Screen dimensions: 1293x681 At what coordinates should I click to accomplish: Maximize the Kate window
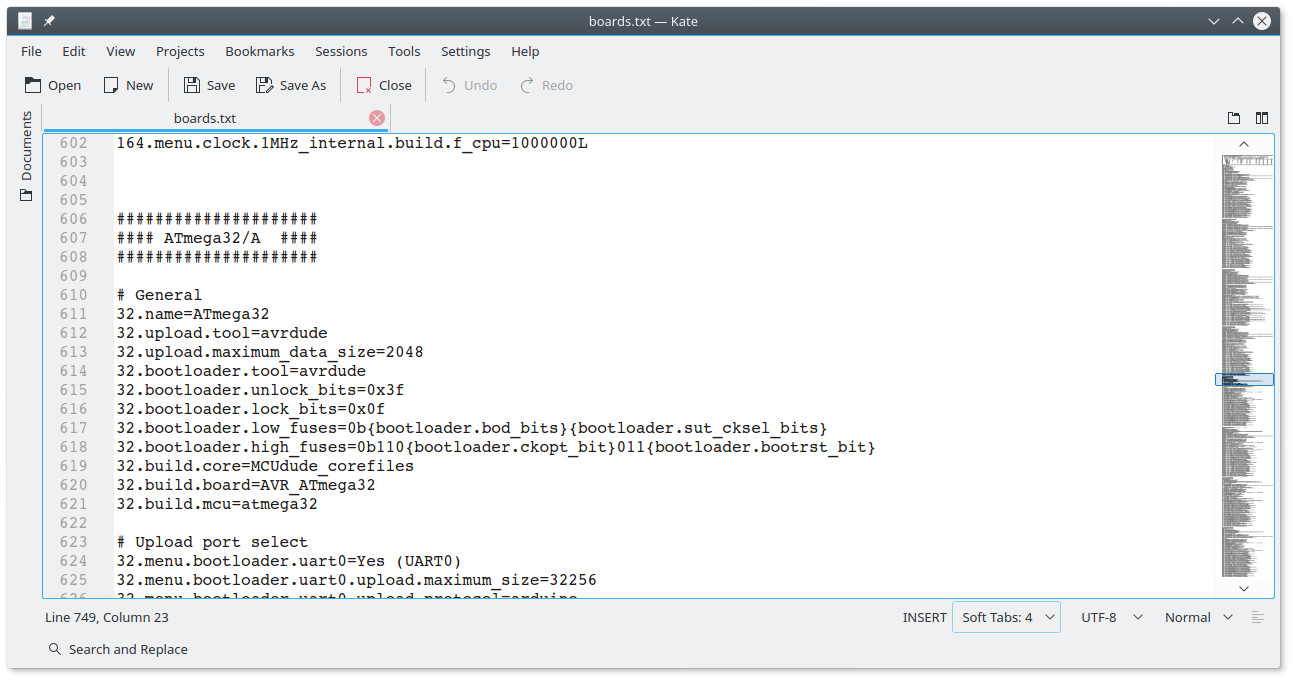coord(1238,21)
